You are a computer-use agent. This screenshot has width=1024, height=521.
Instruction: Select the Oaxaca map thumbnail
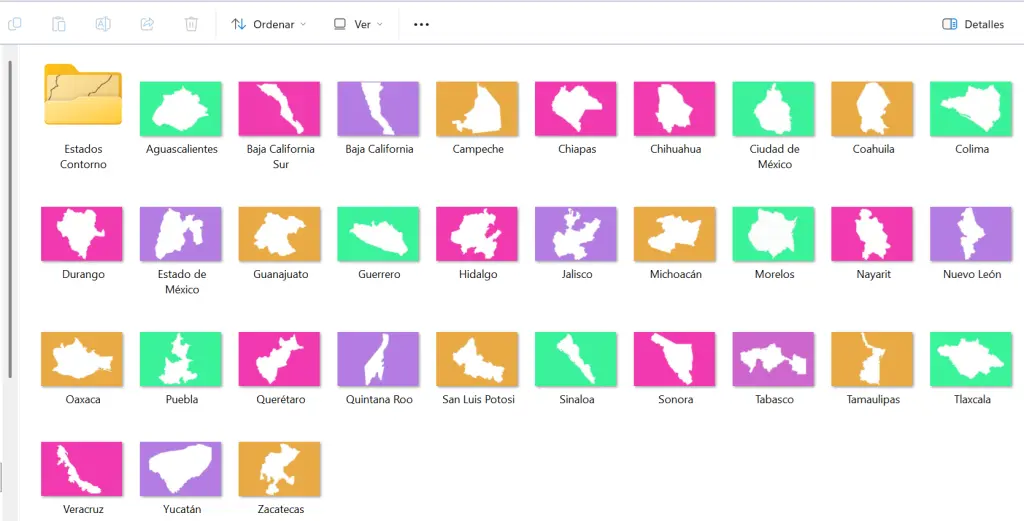[82, 359]
